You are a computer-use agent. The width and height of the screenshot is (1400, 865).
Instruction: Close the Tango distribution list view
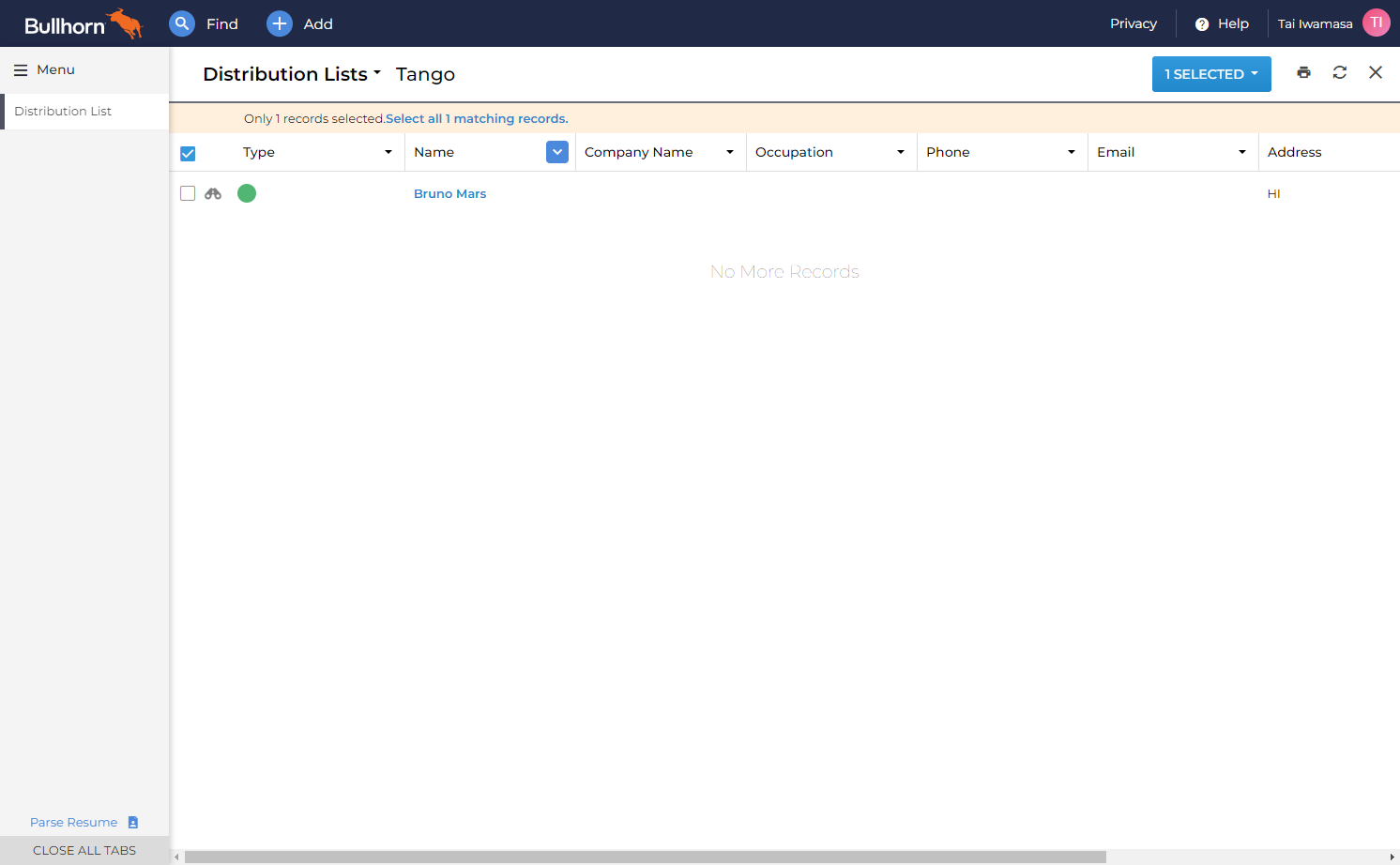1376,72
